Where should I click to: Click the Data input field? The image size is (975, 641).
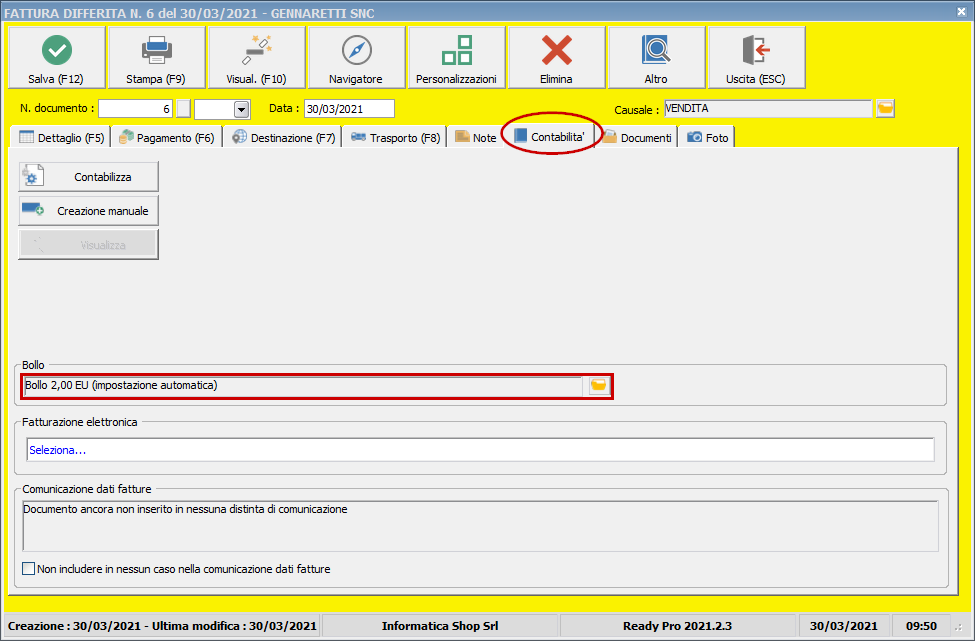(x=349, y=109)
